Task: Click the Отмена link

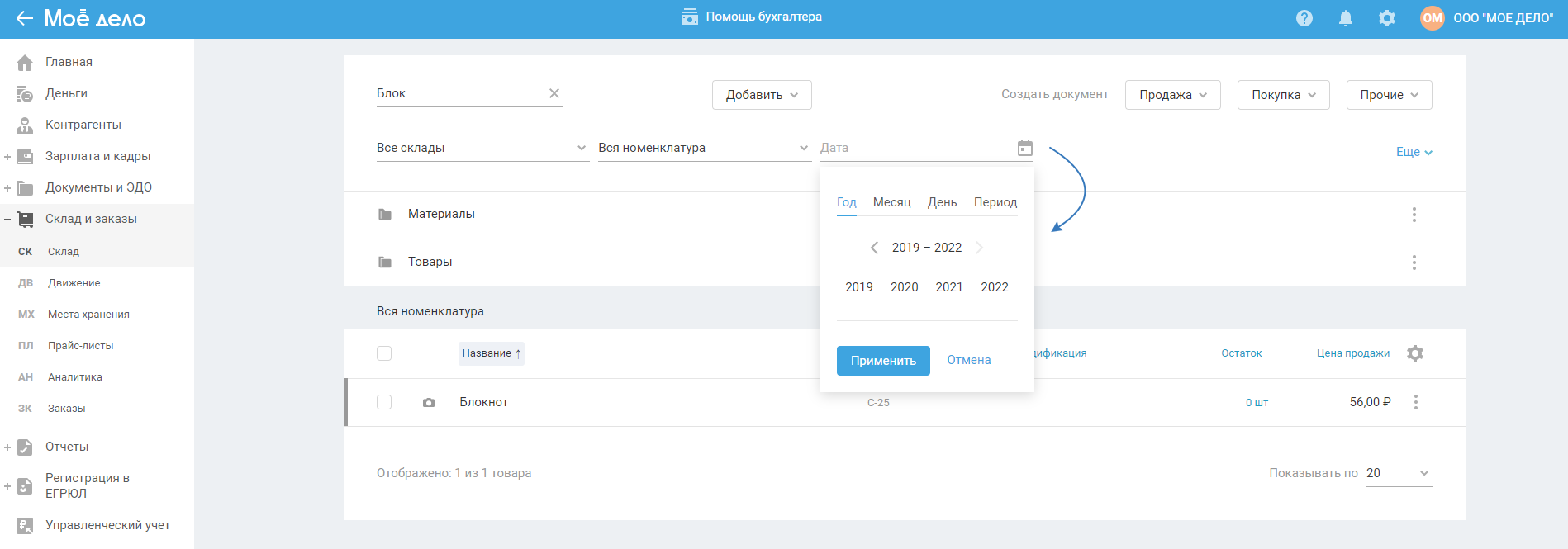Action: pyautogui.click(x=969, y=360)
